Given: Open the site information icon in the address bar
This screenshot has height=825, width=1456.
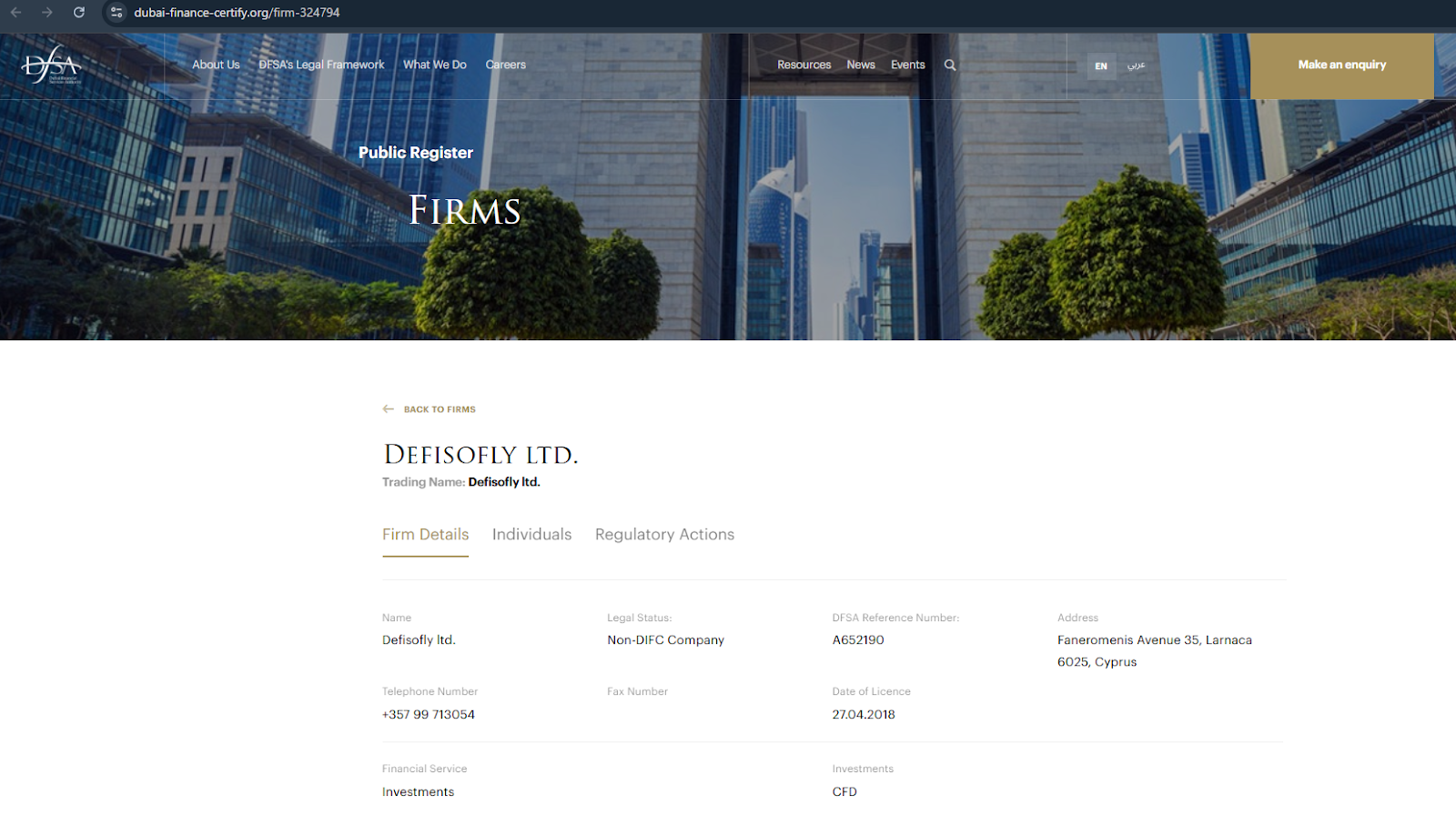Looking at the screenshot, I should coord(116,13).
